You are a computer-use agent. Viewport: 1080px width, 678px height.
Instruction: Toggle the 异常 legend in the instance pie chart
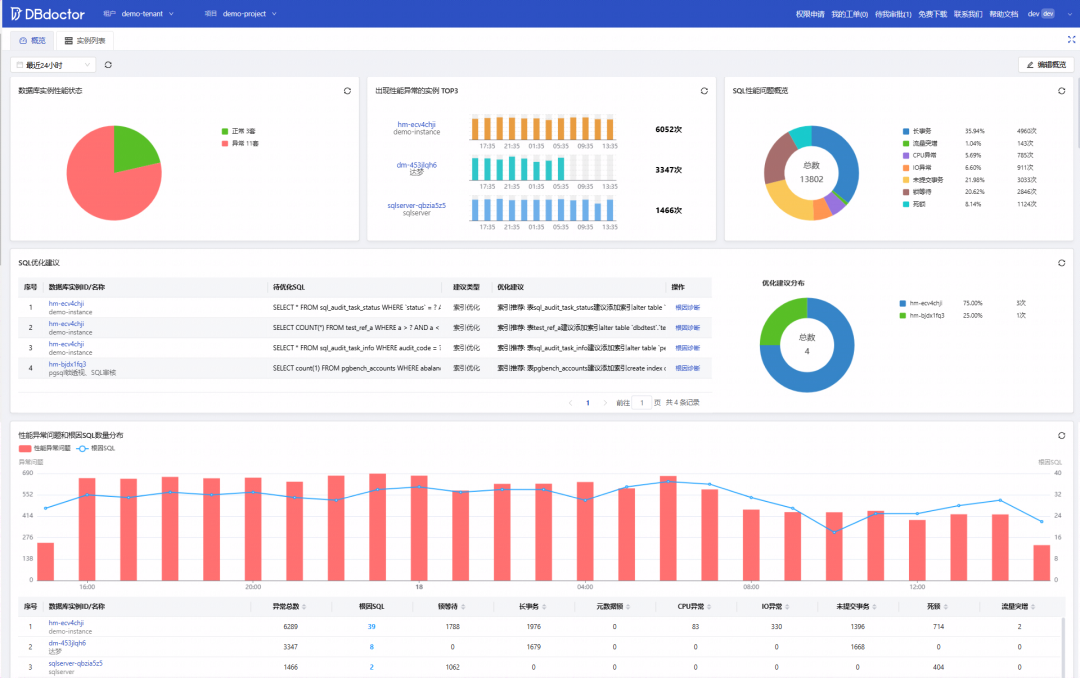pyautogui.click(x=240, y=143)
